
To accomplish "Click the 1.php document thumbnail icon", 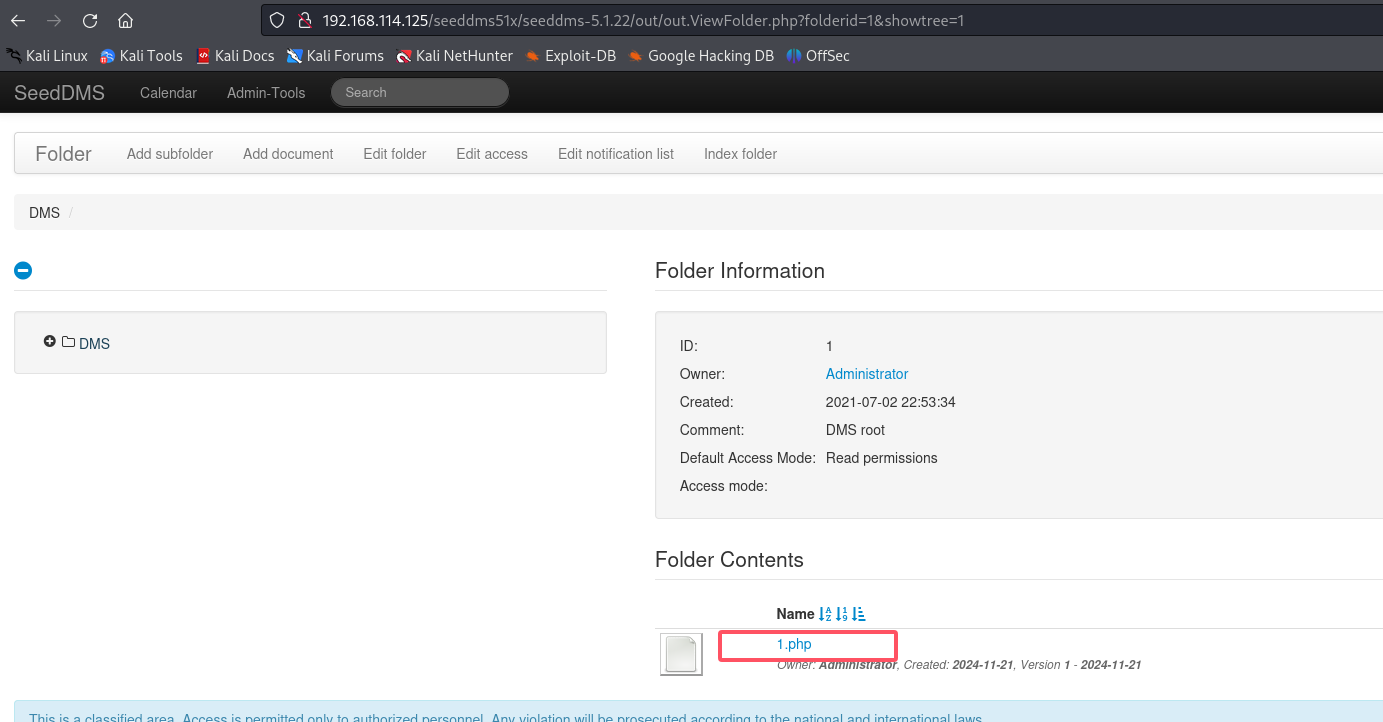I will [x=681, y=654].
